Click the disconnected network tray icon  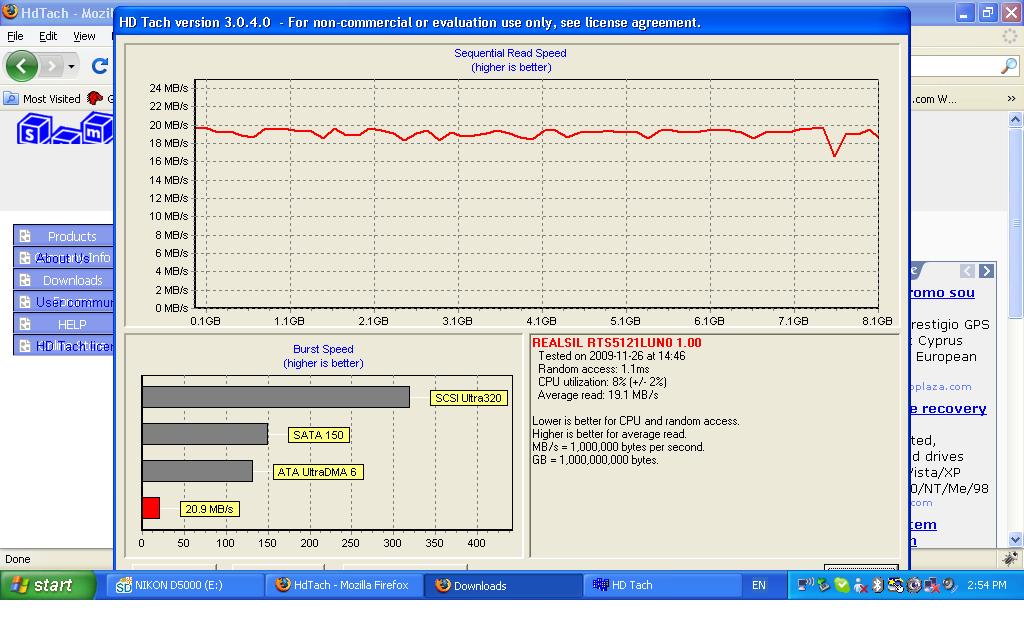[x=931, y=585]
